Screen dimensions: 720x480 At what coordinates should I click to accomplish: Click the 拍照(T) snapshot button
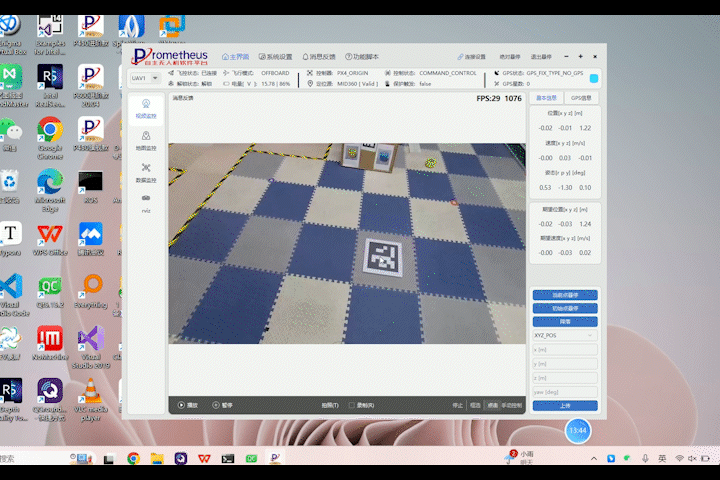330,405
